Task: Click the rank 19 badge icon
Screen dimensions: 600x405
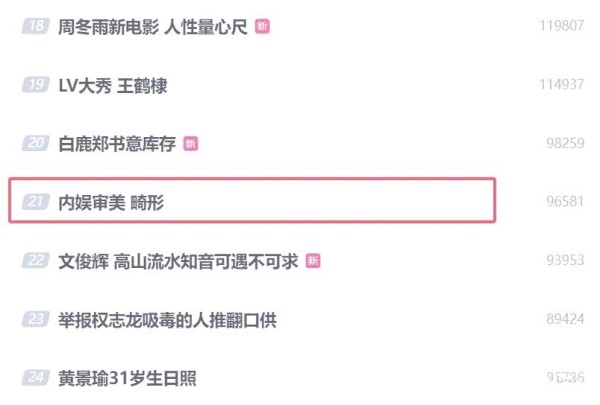Action: pyautogui.click(x=36, y=85)
